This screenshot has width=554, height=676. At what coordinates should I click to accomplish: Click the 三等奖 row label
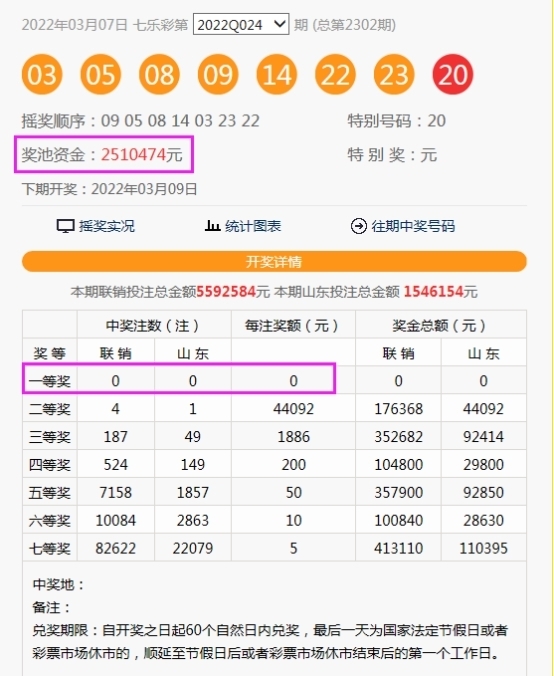click(50, 437)
